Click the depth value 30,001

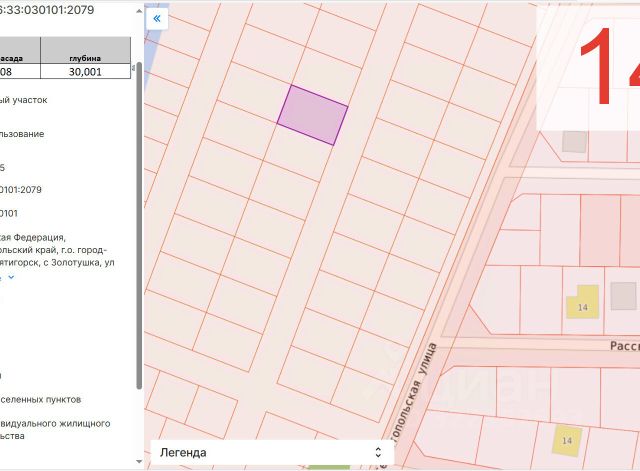[85, 71]
